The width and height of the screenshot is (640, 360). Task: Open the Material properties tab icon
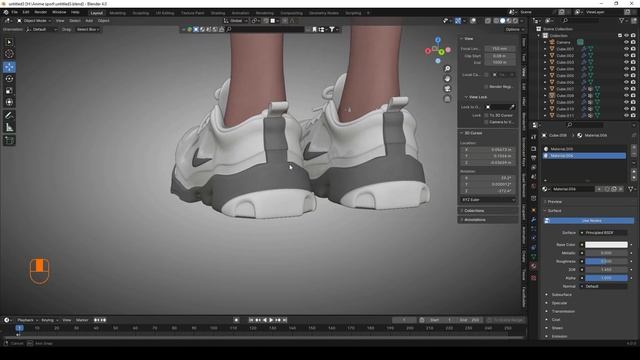pos(533,266)
